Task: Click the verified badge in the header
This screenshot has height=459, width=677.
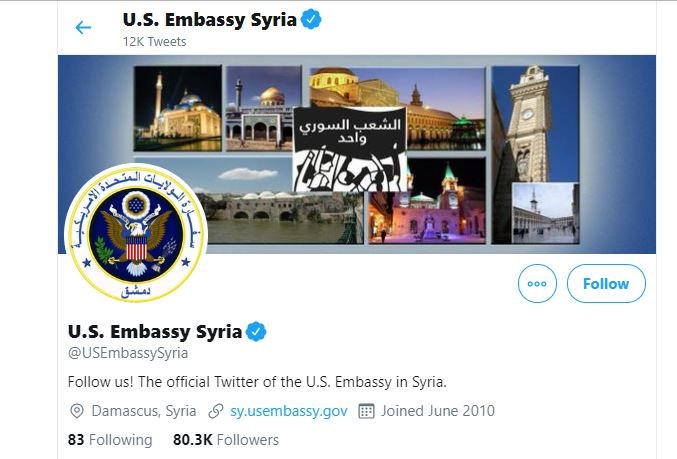Action: point(311,20)
